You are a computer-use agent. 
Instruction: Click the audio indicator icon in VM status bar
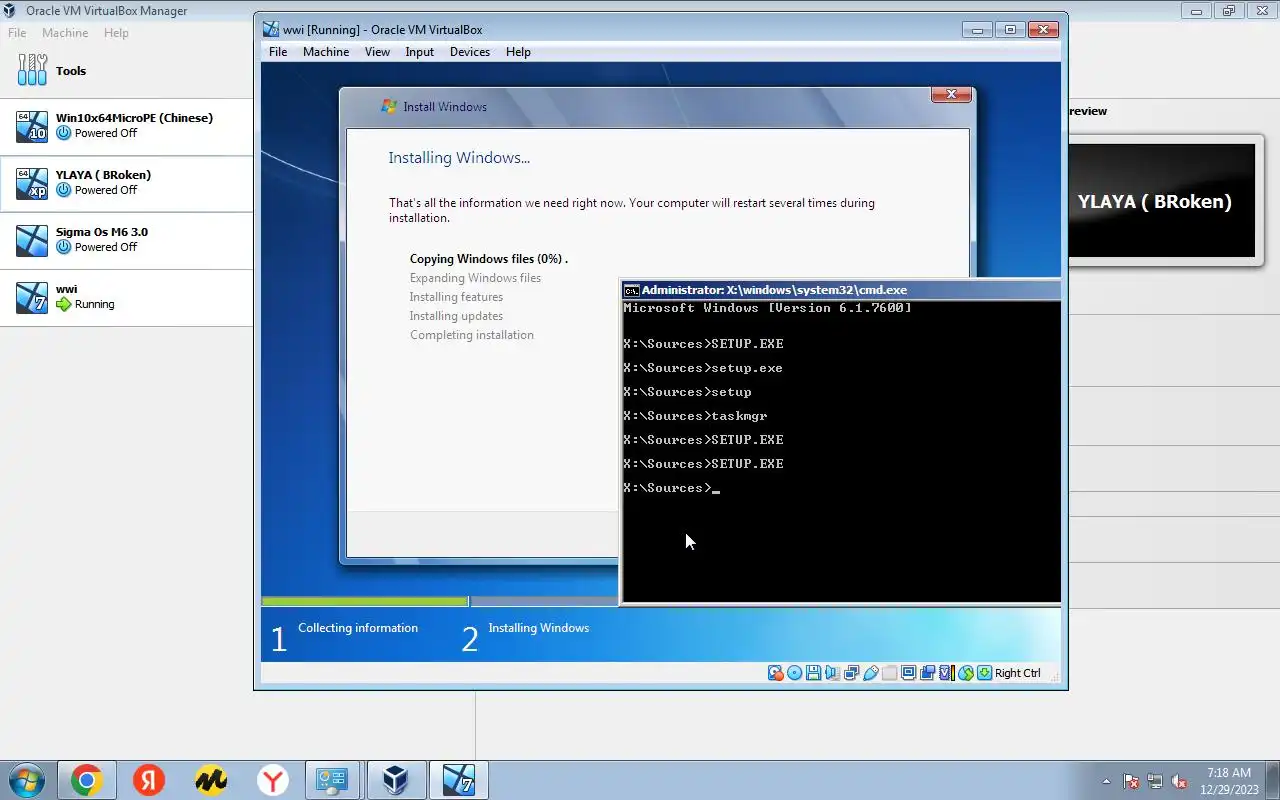click(833, 673)
